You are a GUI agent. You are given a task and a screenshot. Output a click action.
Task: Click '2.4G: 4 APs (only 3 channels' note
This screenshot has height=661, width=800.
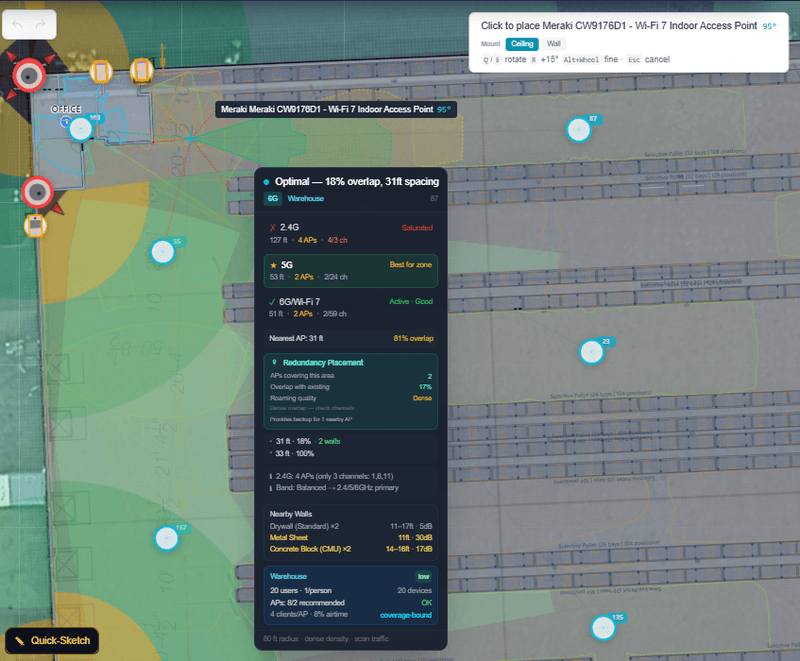(334, 476)
